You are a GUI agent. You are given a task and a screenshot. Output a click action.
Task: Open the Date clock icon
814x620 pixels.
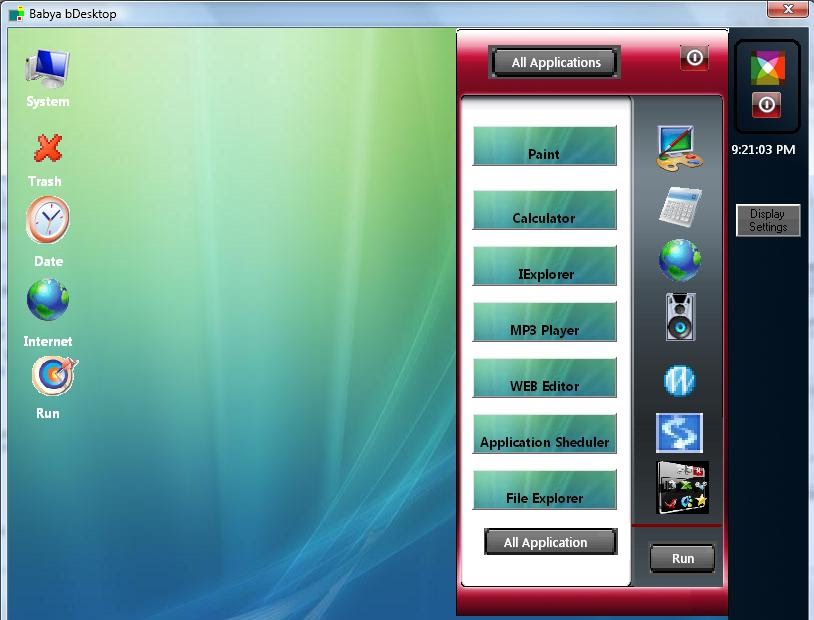[x=48, y=220]
